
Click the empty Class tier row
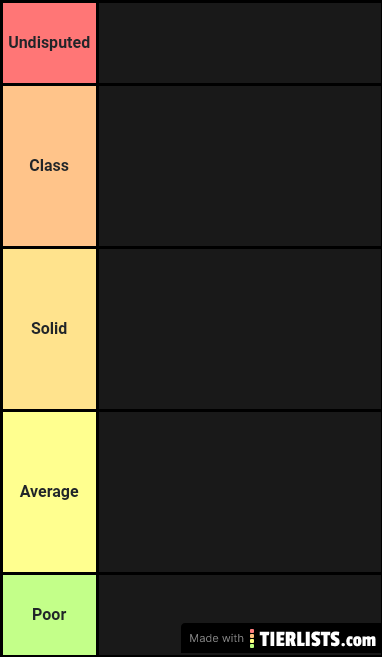click(x=240, y=166)
